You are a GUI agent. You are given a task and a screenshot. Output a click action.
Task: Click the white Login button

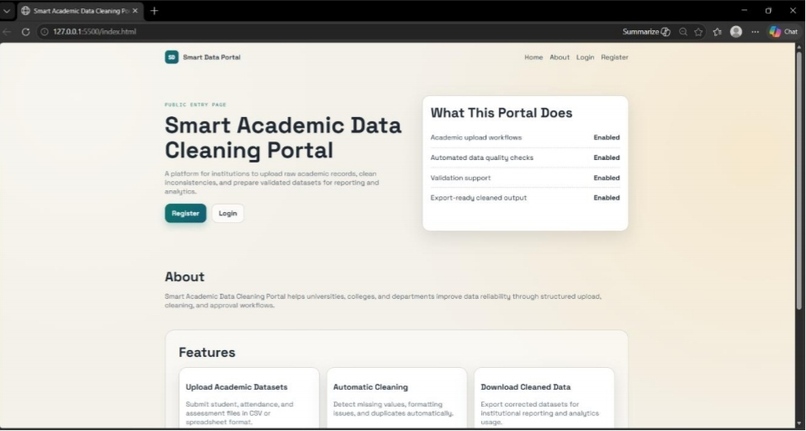point(228,213)
